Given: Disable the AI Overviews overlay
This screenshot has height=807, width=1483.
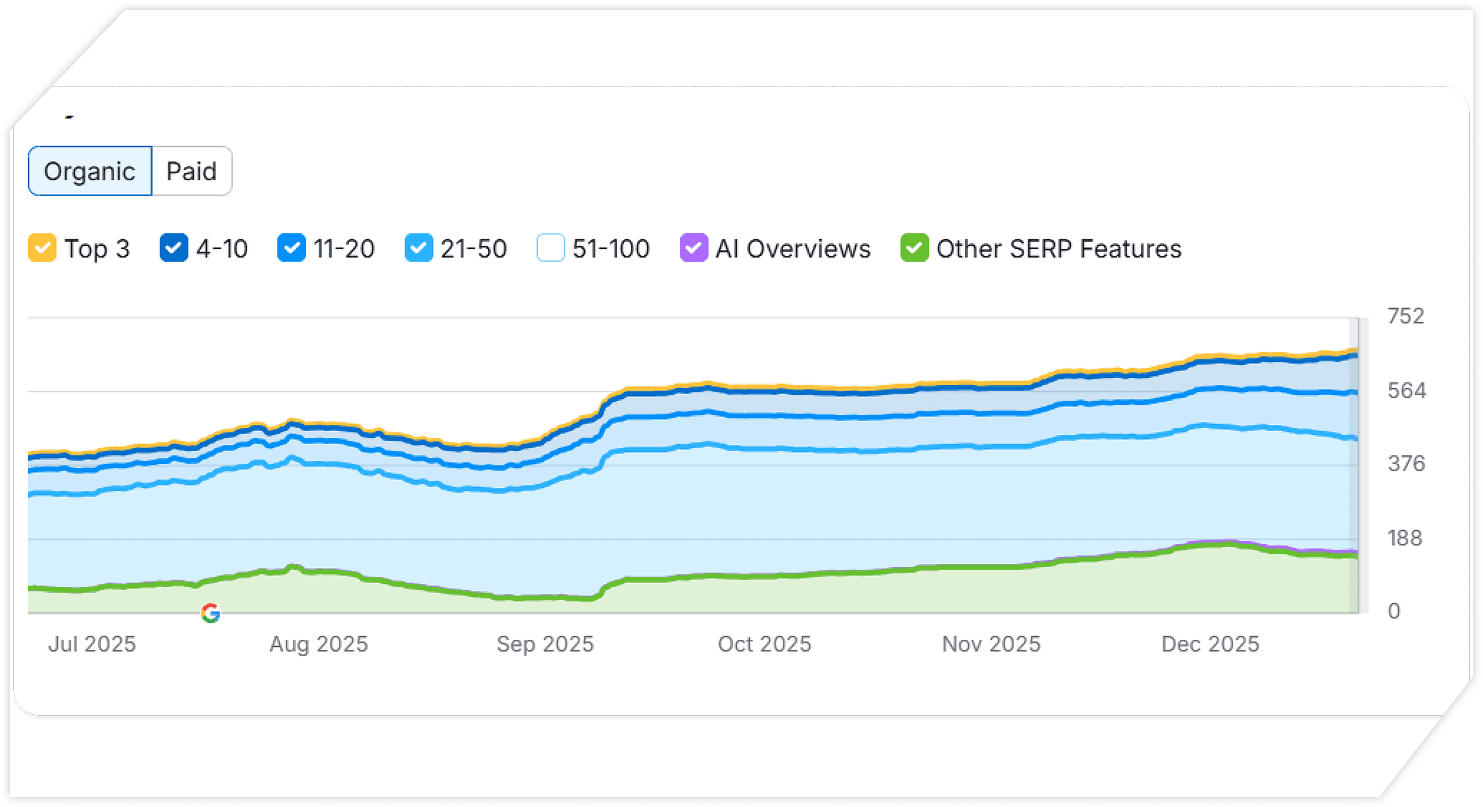Looking at the screenshot, I should (693, 248).
